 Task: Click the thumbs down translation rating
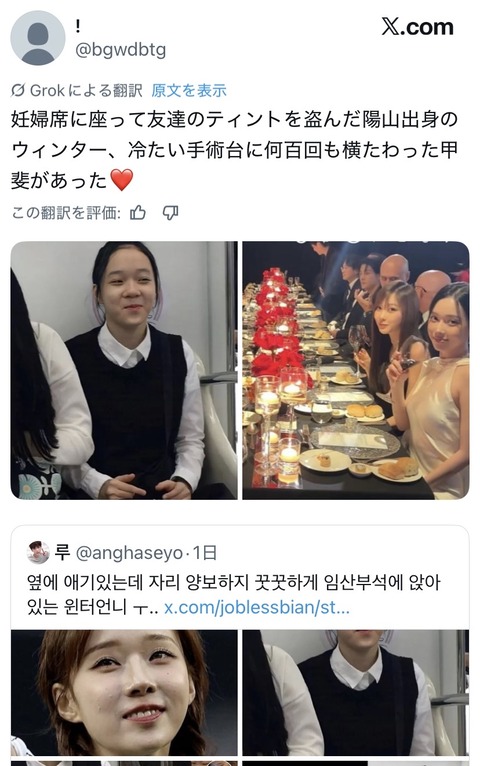point(170,213)
